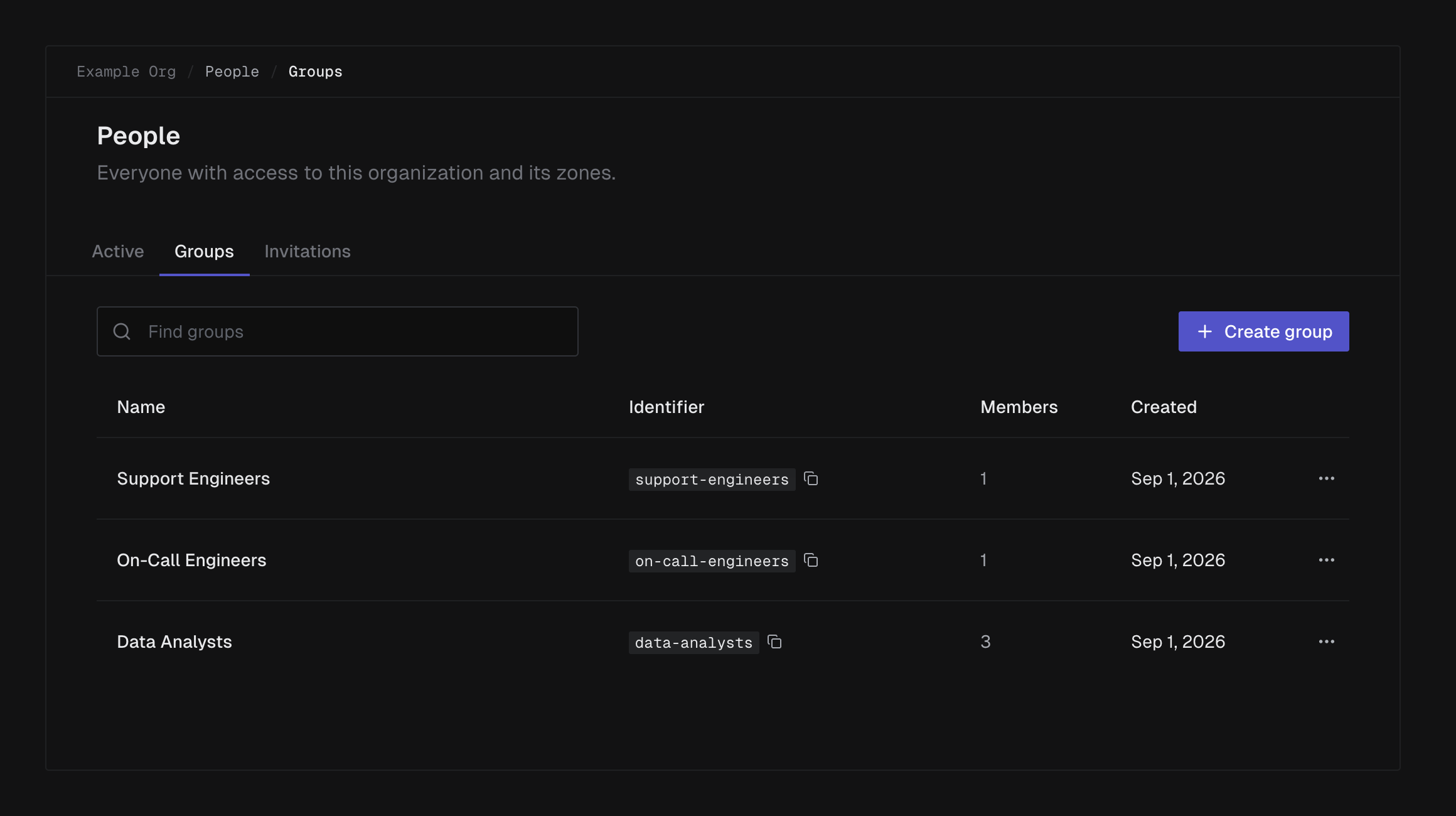Open more options for On-Call Engineers
The image size is (1456, 816).
click(x=1326, y=560)
